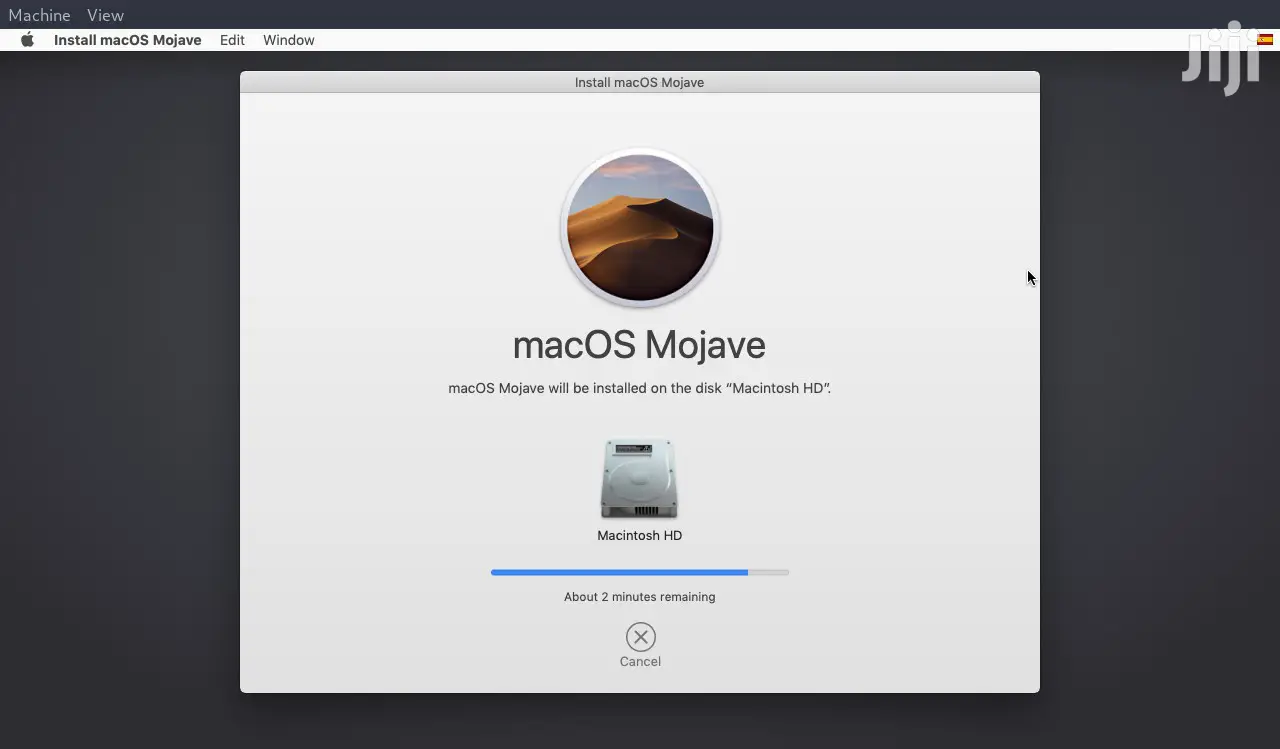
Task: Click the Cancel circle X icon
Action: click(640, 637)
